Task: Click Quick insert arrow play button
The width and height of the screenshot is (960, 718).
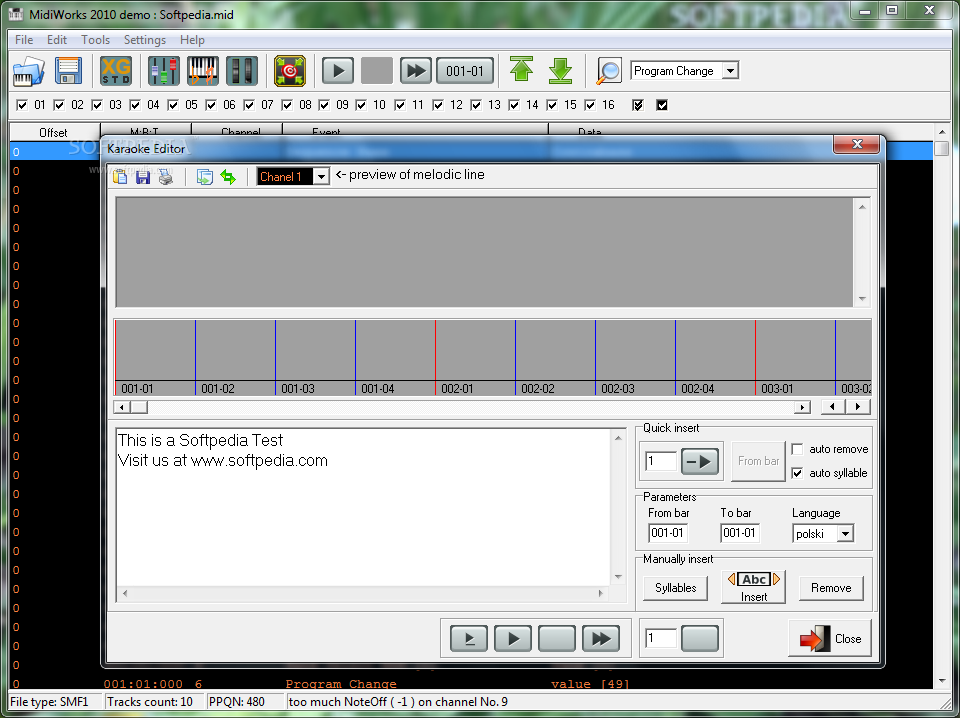Action: pyautogui.click(x=700, y=462)
